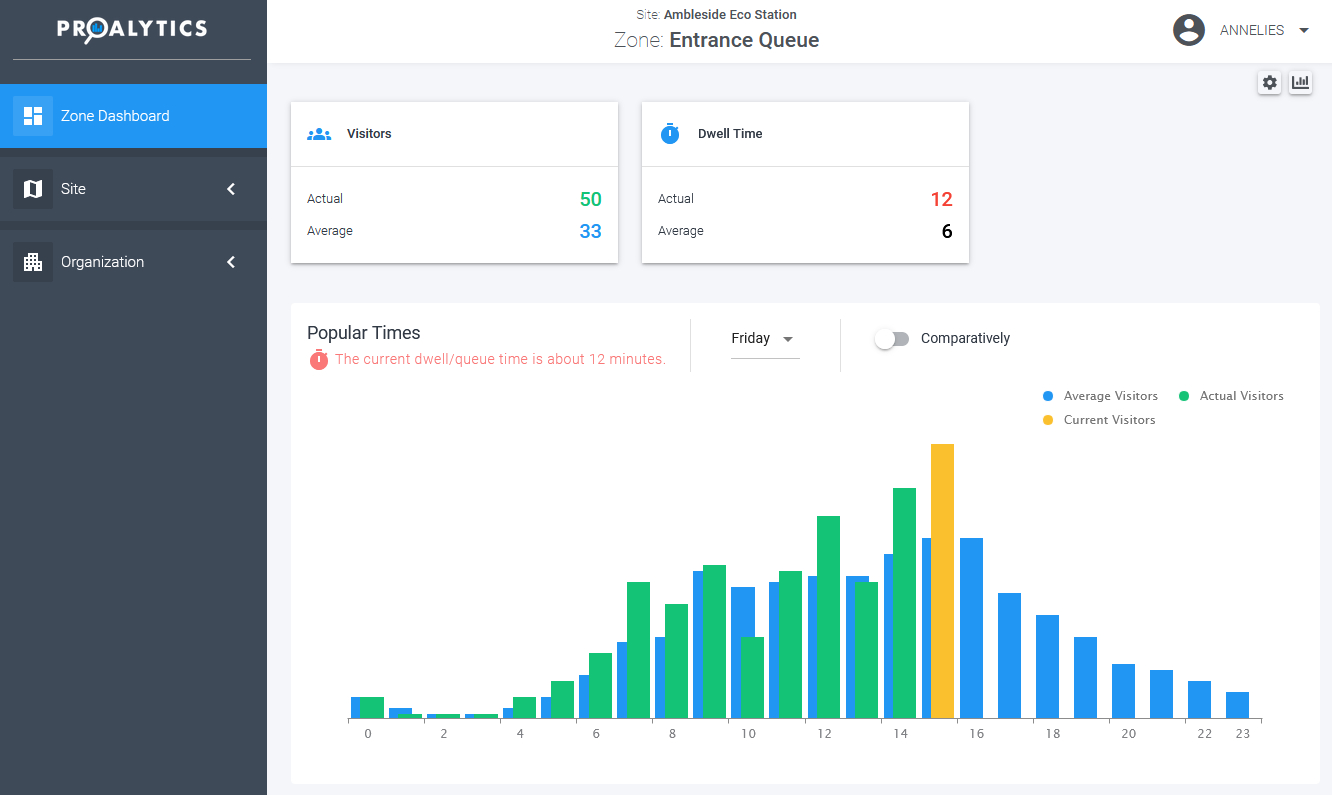Click the Dwell Time average value 6

pyautogui.click(x=946, y=231)
